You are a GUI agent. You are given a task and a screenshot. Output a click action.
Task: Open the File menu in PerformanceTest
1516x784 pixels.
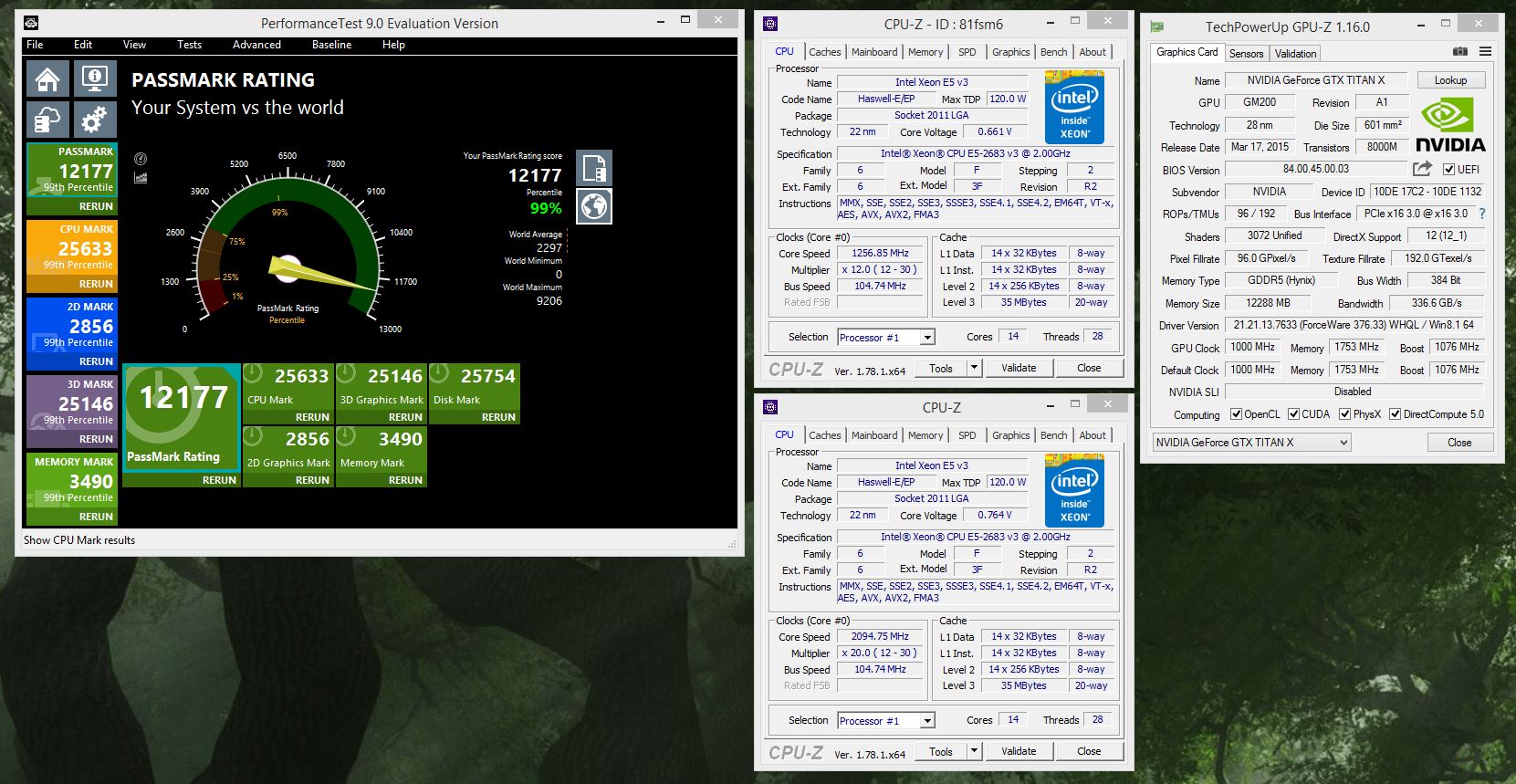point(35,45)
